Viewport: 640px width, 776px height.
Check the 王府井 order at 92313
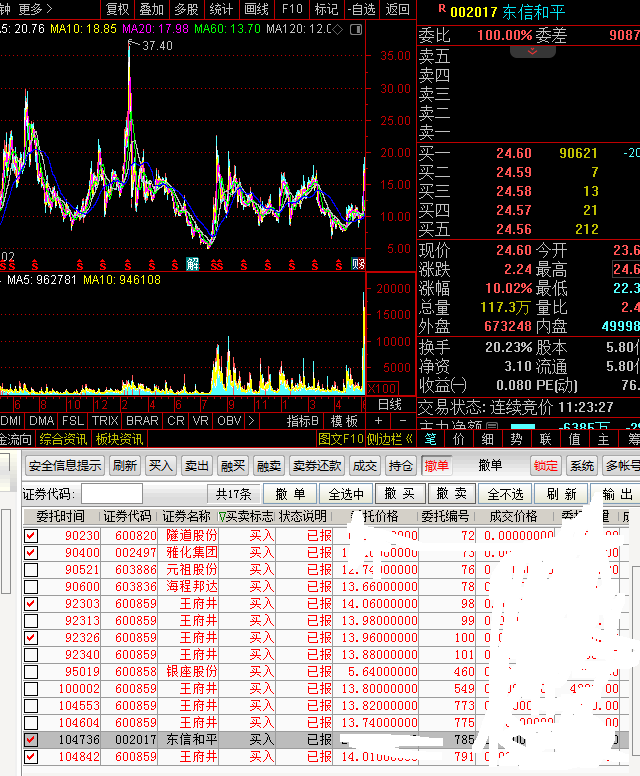(31, 621)
